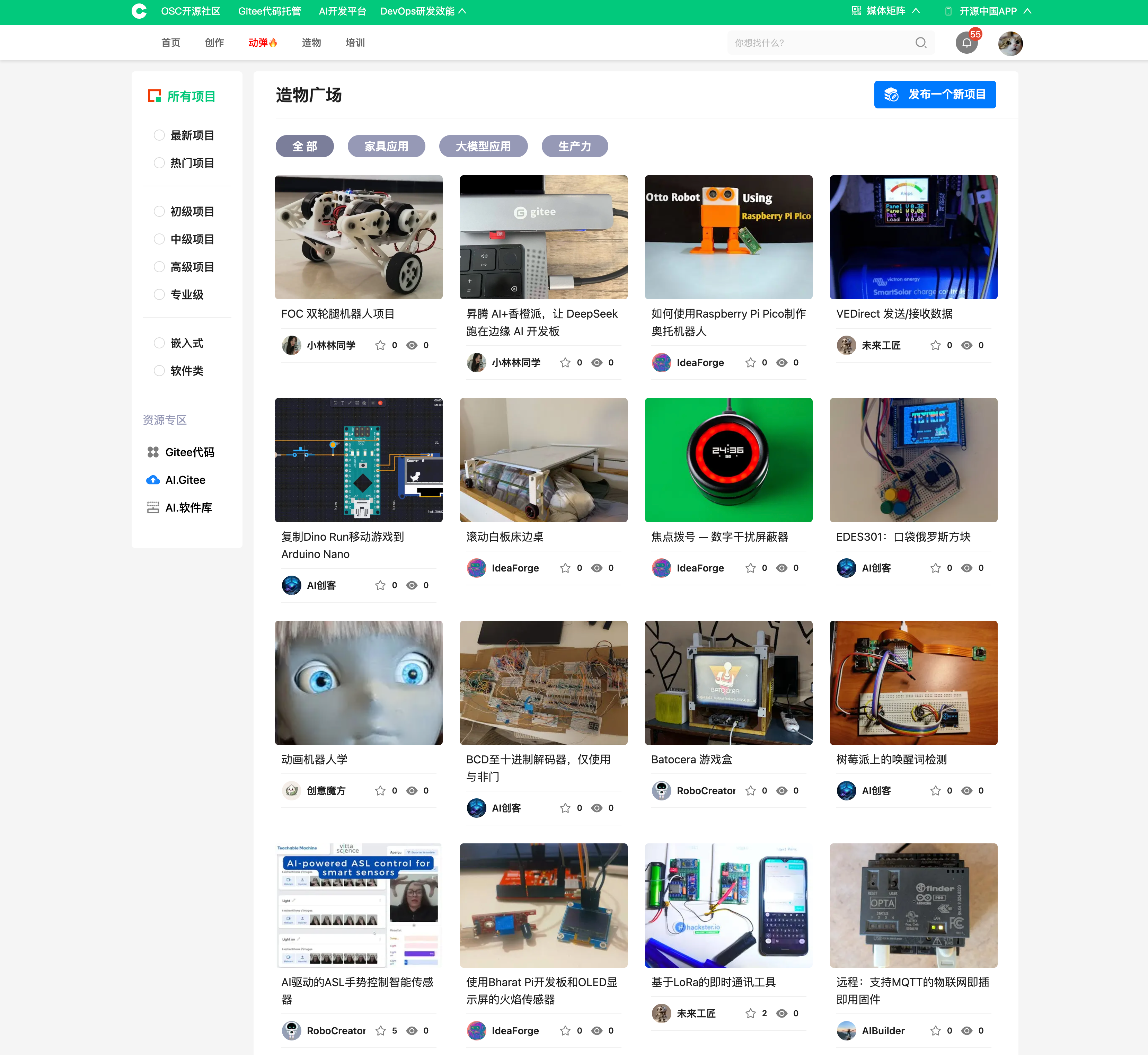Open the notification bell icon
The width and height of the screenshot is (1148, 1055).
point(966,43)
